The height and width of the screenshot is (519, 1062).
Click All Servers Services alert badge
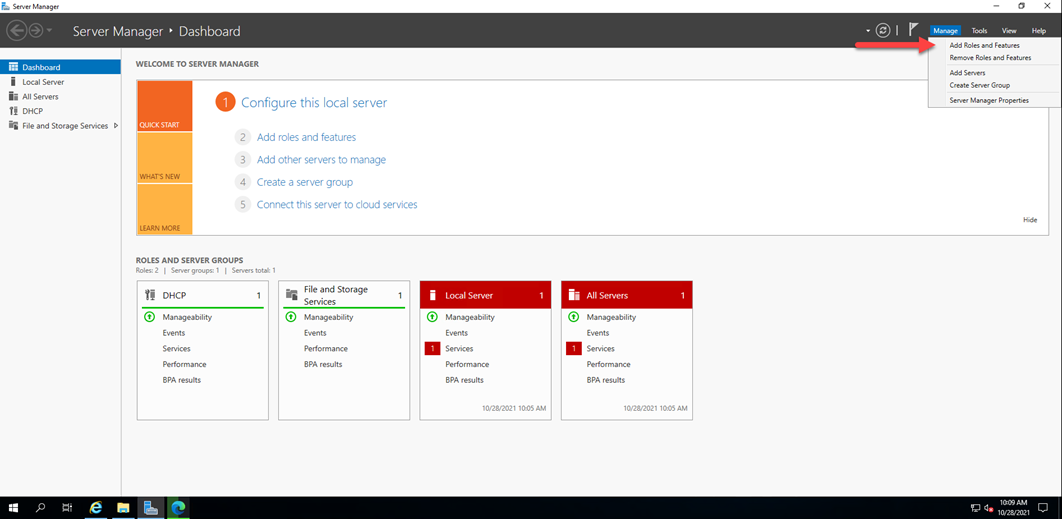click(574, 348)
